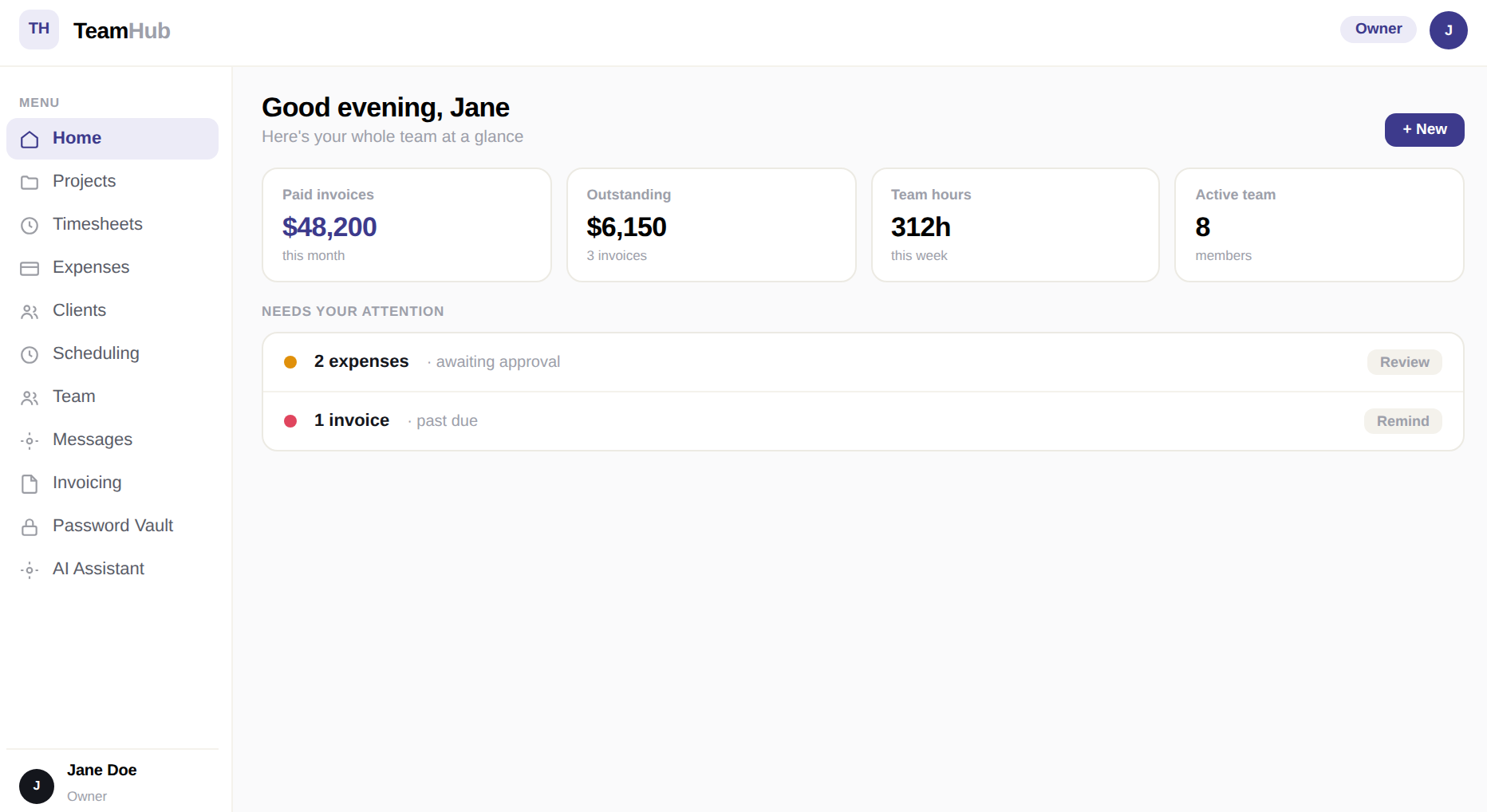Image resolution: width=1487 pixels, height=812 pixels.
Task: Click the Owner role badge
Action: (1378, 30)
